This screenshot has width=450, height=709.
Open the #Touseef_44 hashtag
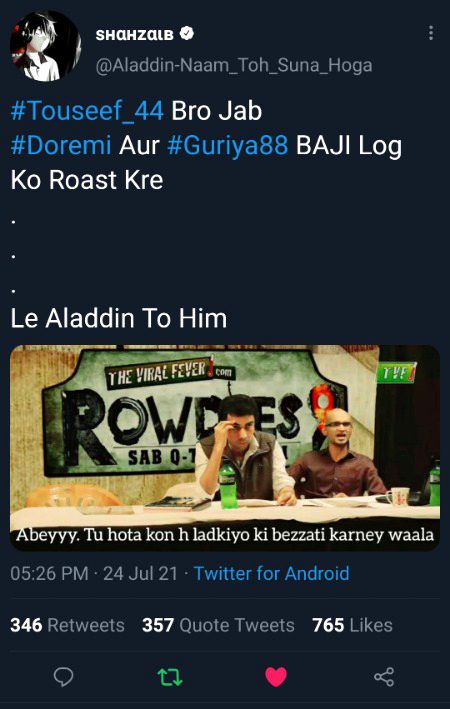click(x=87, y=111)
